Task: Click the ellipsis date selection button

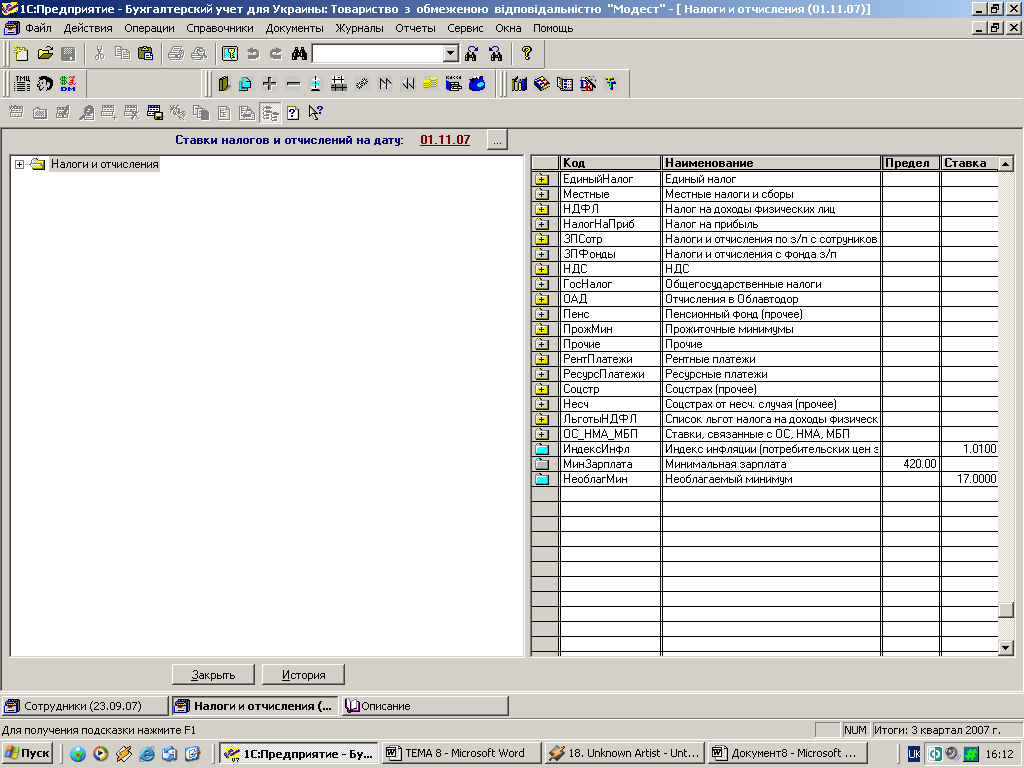Action: (497, 140)
